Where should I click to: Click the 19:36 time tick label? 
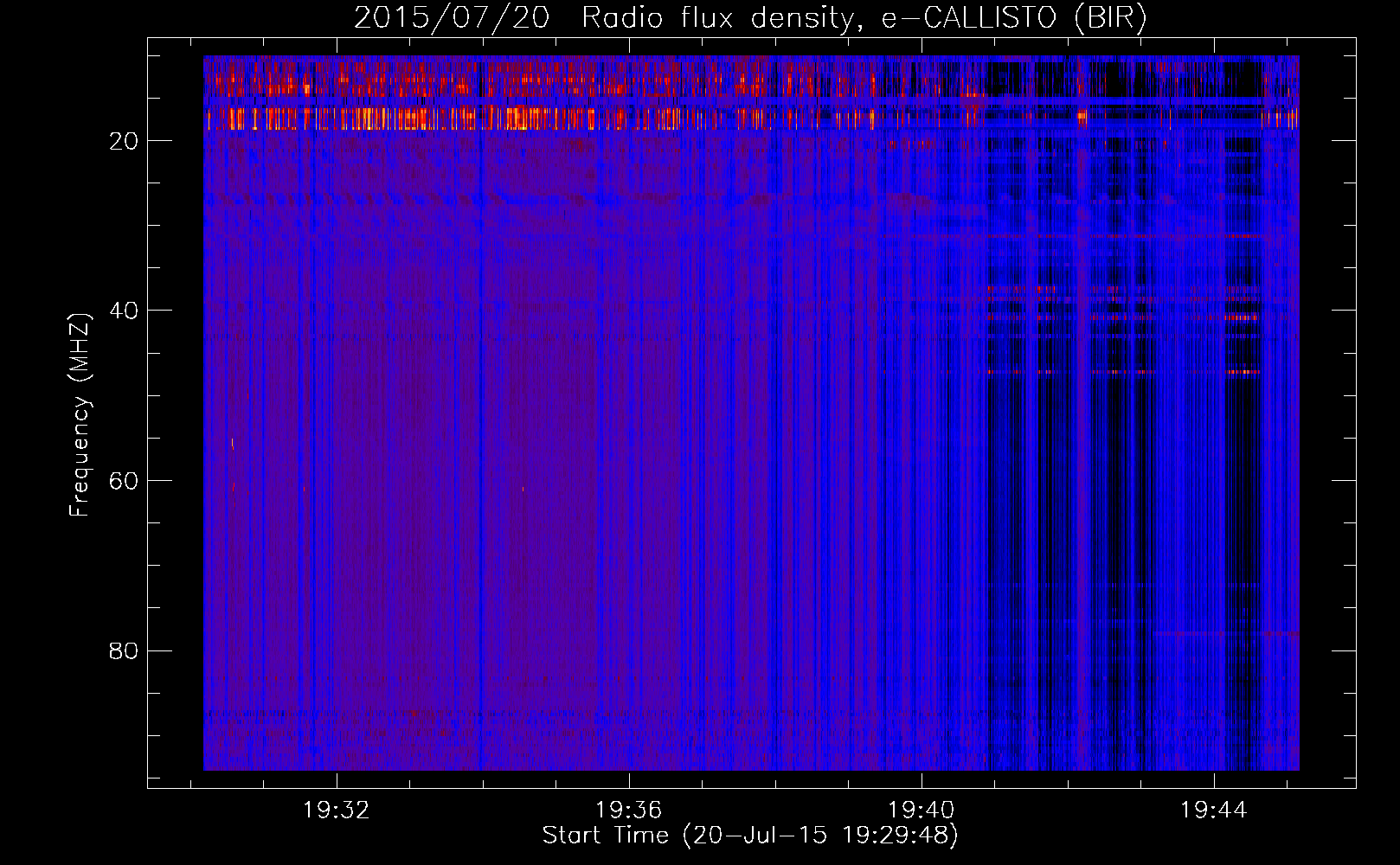point(629,811)
